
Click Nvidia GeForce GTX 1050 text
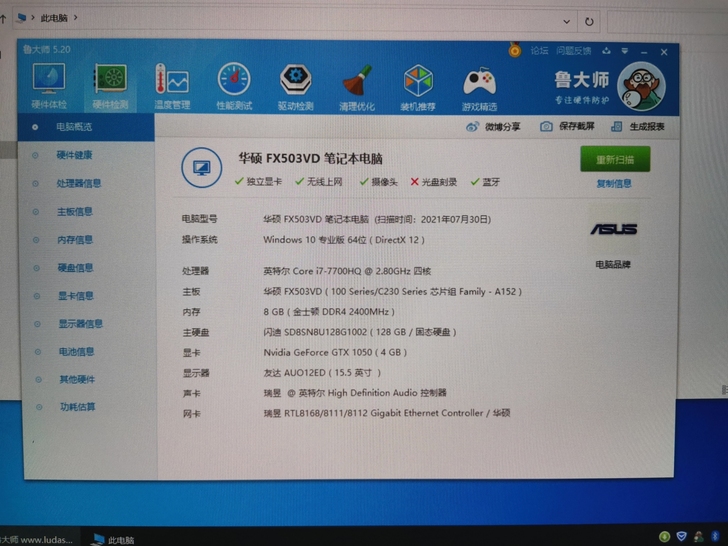coord(335,353)
